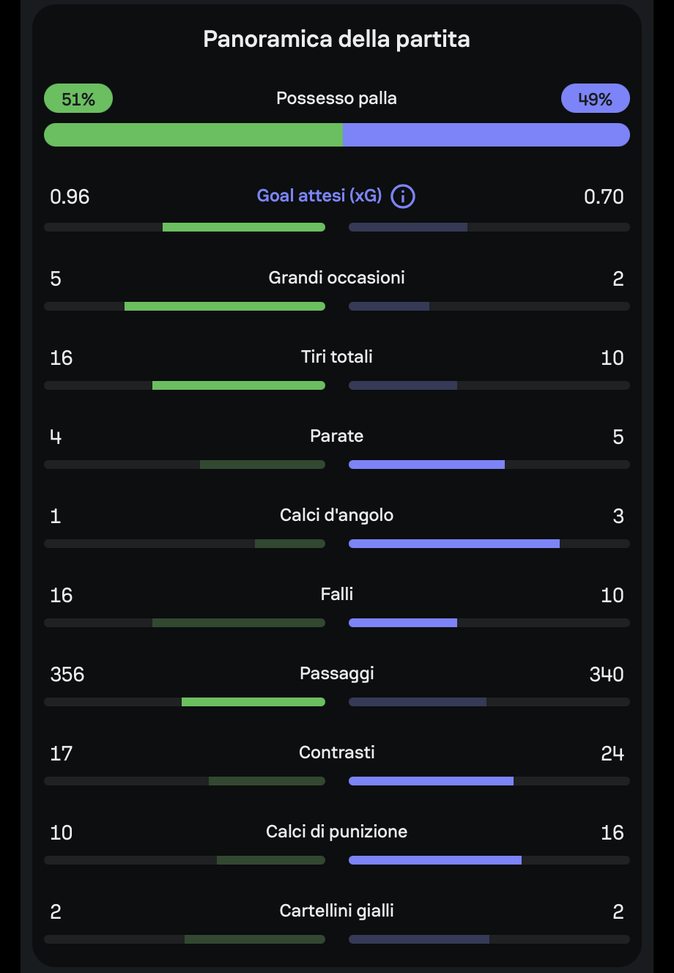Select the purple possession bar segment

(x=486, y=134)
